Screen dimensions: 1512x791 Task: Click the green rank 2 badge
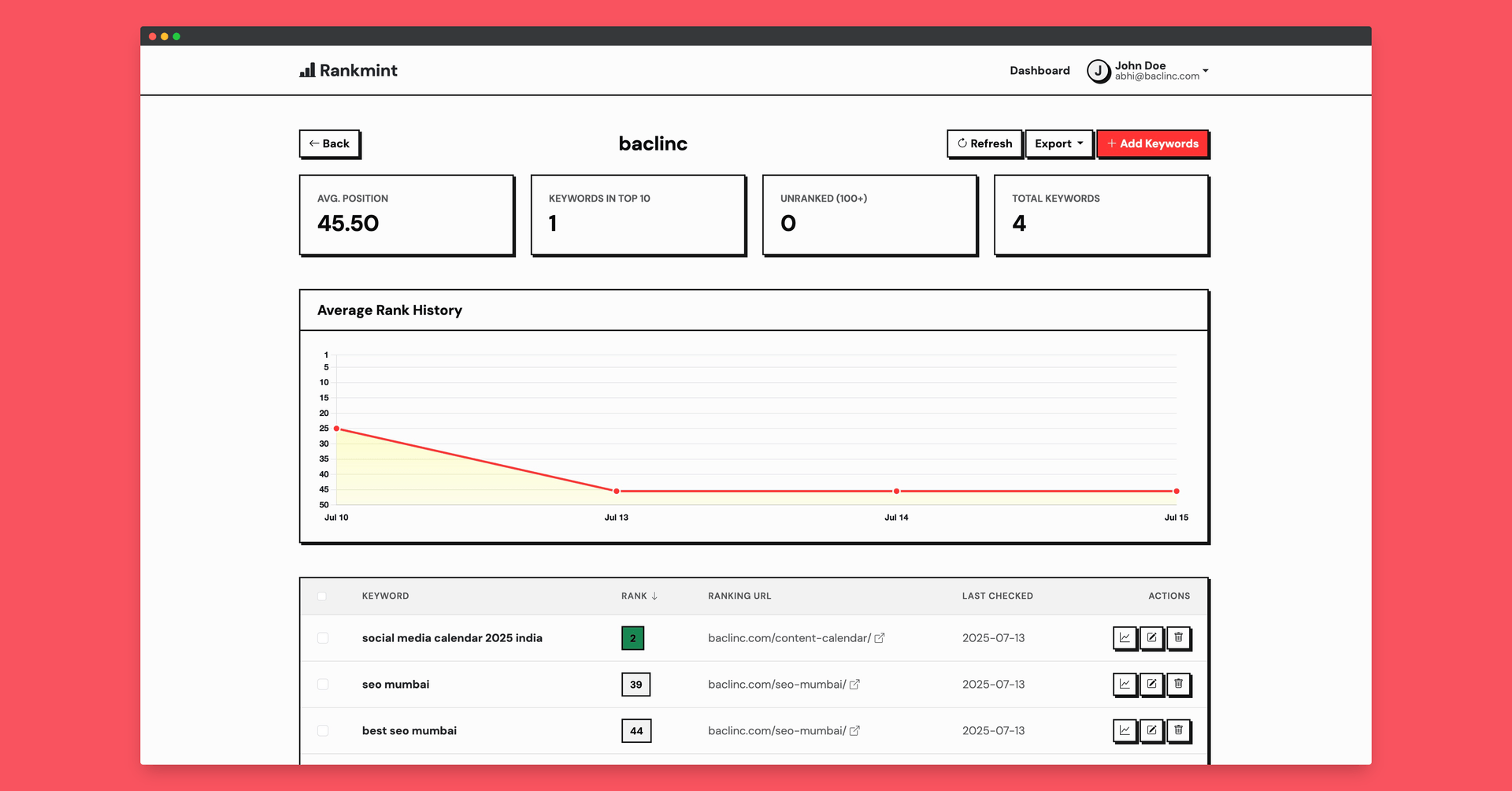coord(632,638)
